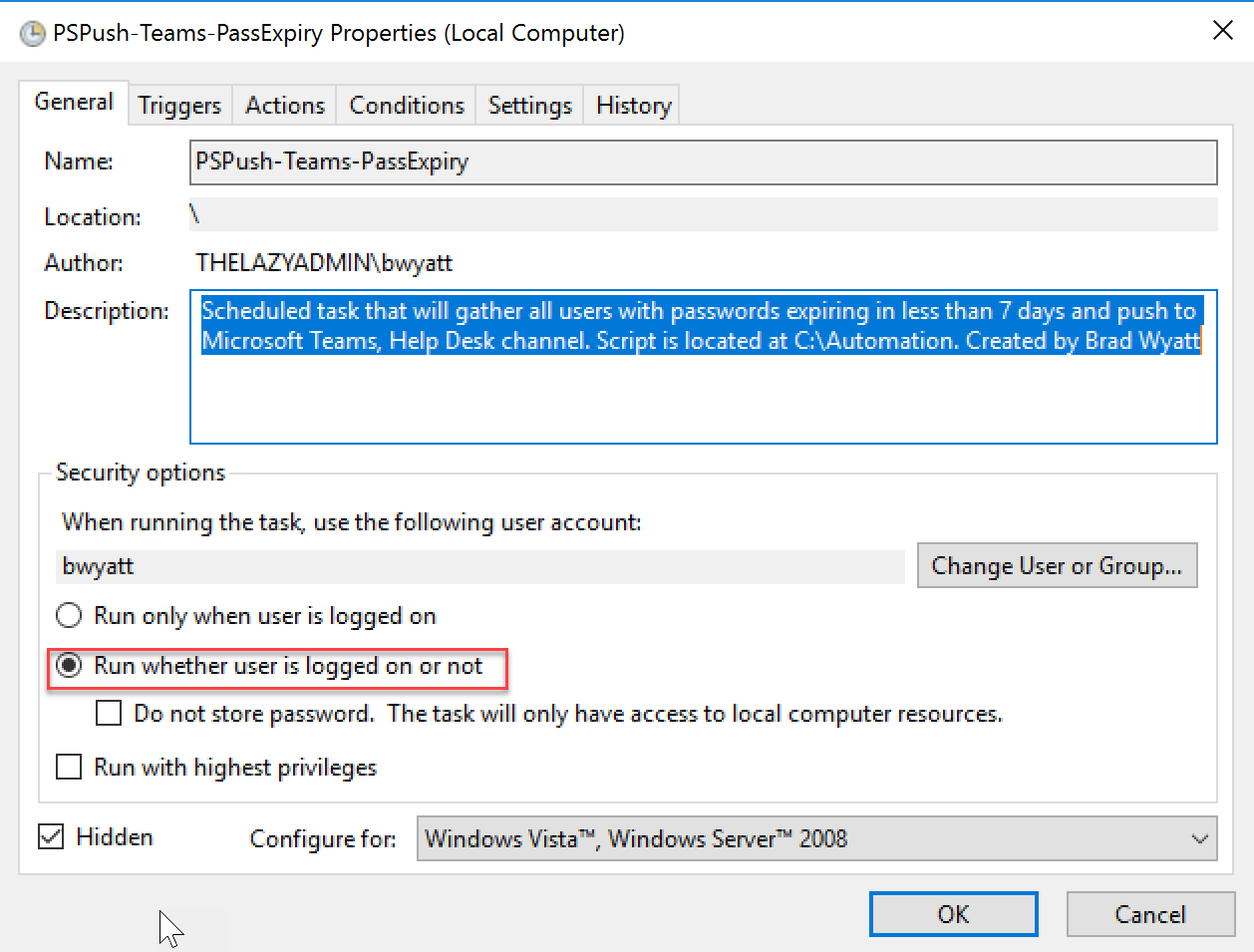Open the Settings tab
This screenshot has height=952, width=1254.
pos(530,106)
